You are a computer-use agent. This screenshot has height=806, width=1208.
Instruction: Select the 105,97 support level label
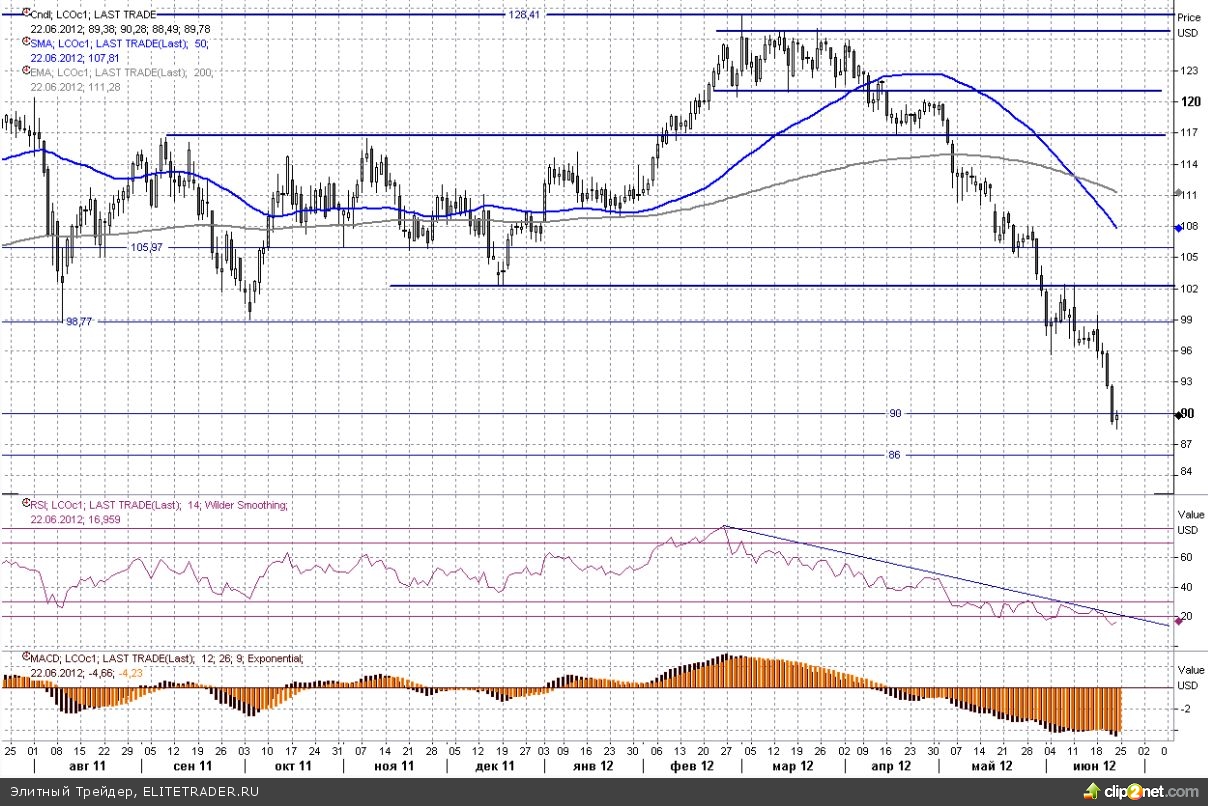[146, 247]
